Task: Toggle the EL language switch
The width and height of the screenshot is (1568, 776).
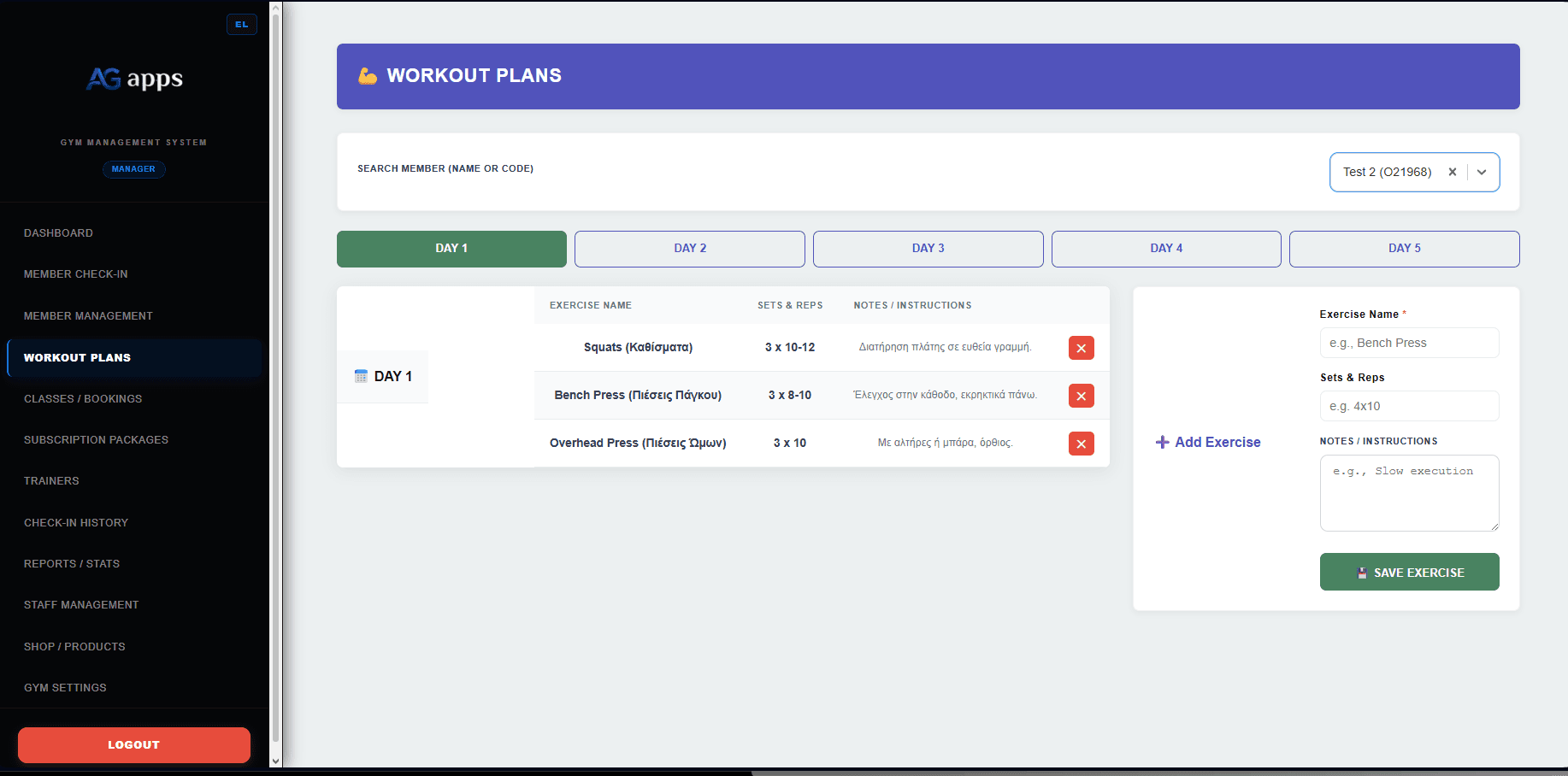Action: pyautogui.click(x=241, y=24)
